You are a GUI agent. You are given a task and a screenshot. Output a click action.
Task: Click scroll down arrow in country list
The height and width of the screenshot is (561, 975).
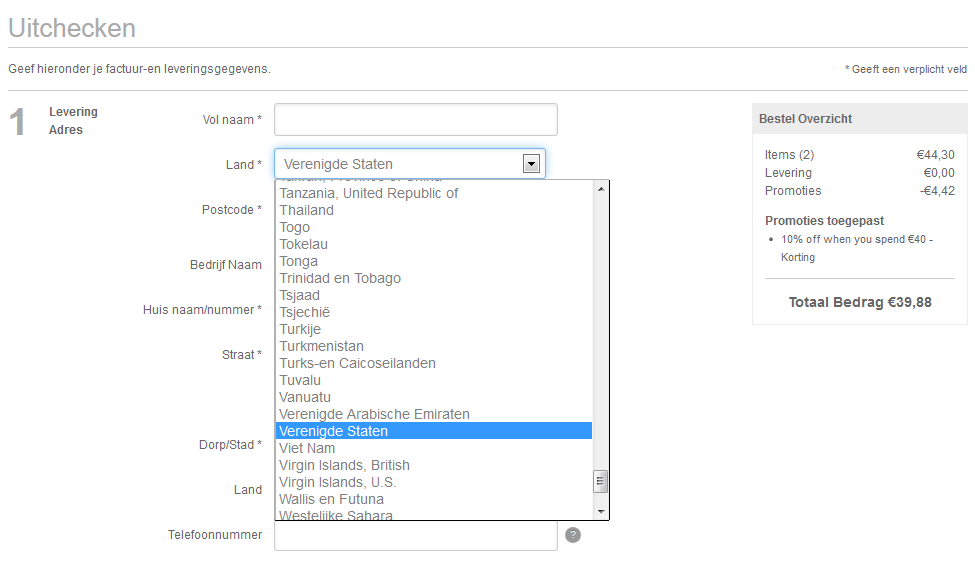tap(601, 512)
